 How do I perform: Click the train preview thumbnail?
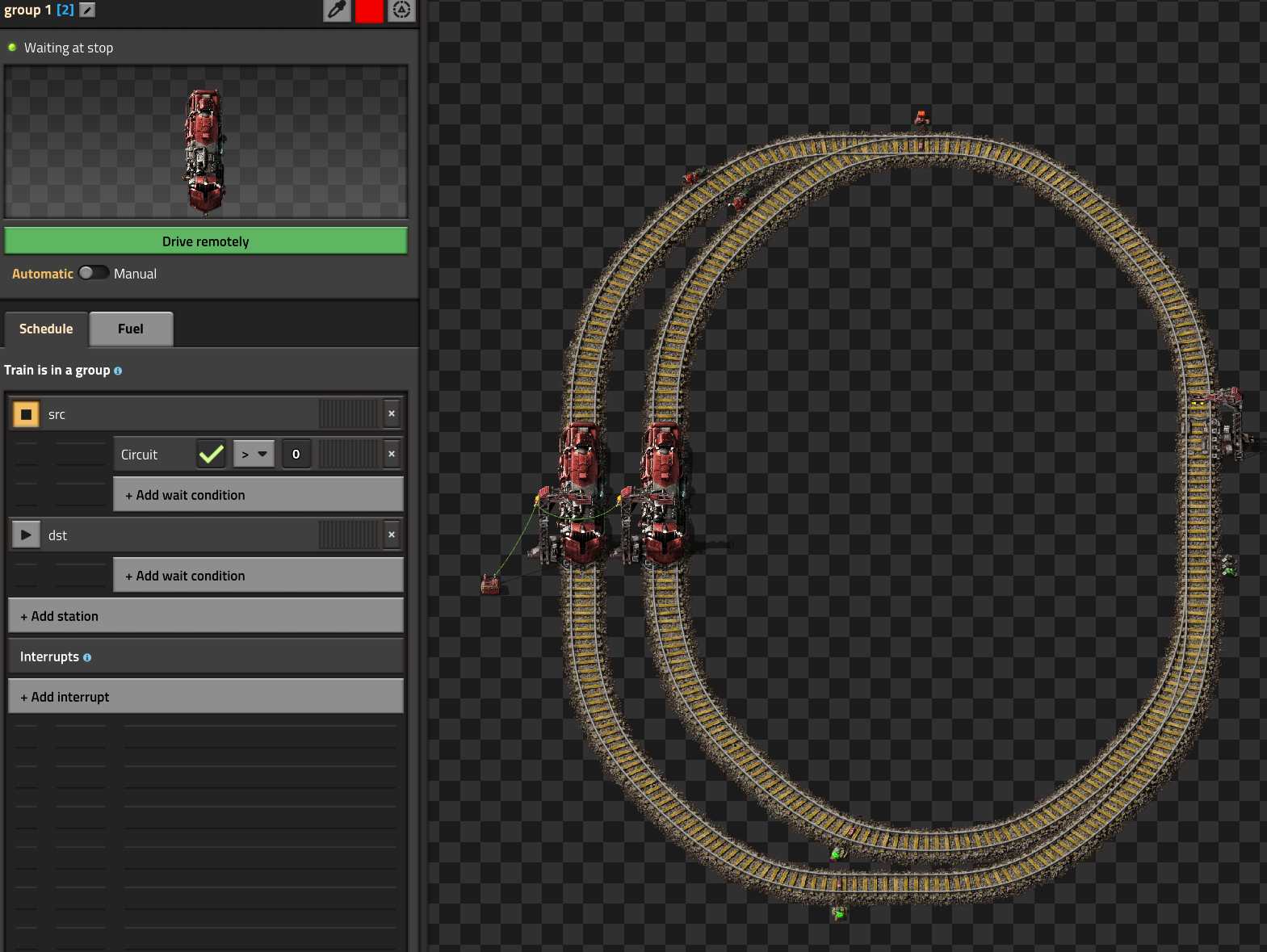click(x=206, y=142)
